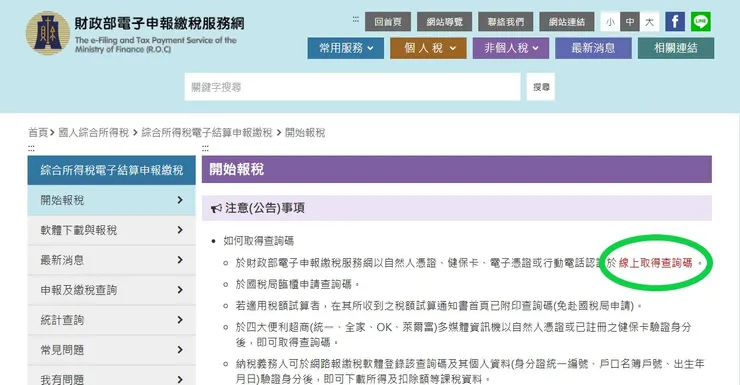Viewport: 740px width, 385px height.
Task: Click the 首頁 breadcrumb link
Action: click(38, 133)
